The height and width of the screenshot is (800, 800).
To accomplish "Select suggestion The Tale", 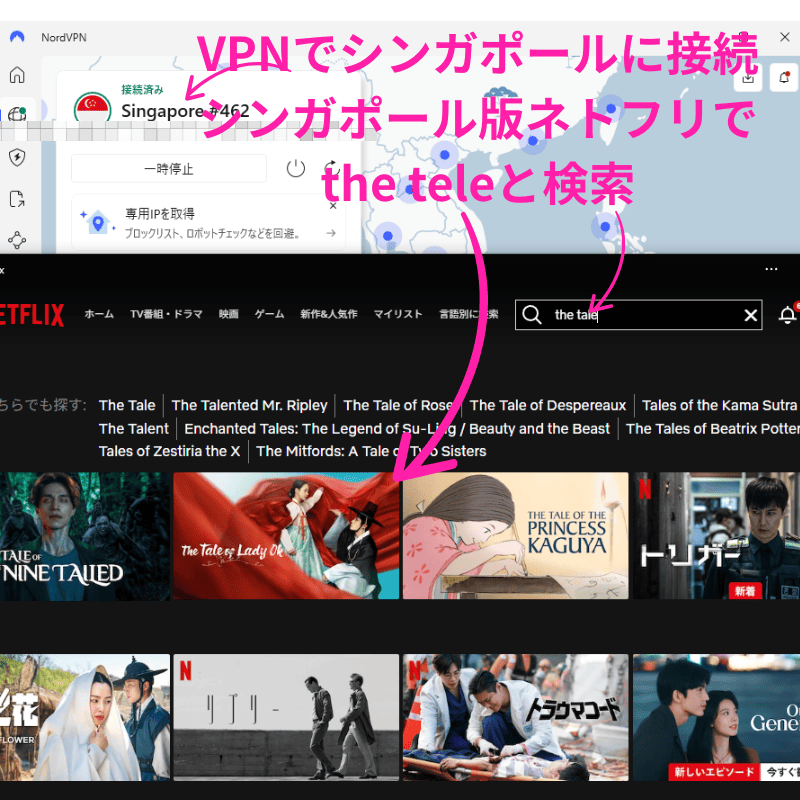I will [x=127, y=405].
